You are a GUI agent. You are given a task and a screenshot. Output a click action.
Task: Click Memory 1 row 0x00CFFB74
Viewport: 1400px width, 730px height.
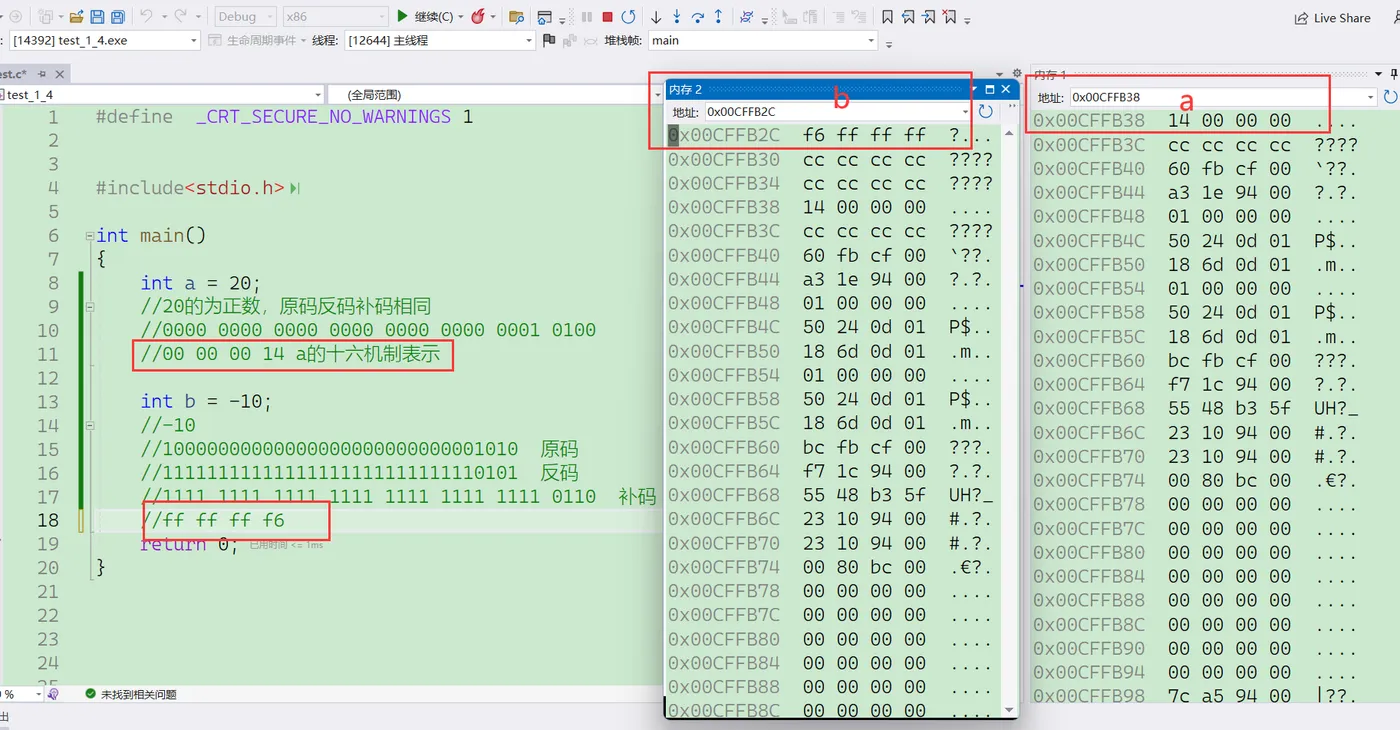(1195, 480)
